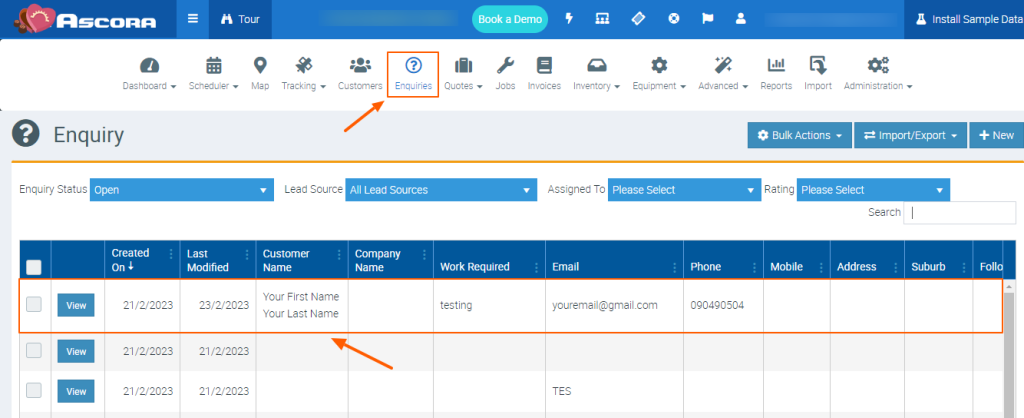Toggle the hamburger menu icon
The width and height of the screenshot is (1024, 418).
pyautogui.click(x=193, y=19)
